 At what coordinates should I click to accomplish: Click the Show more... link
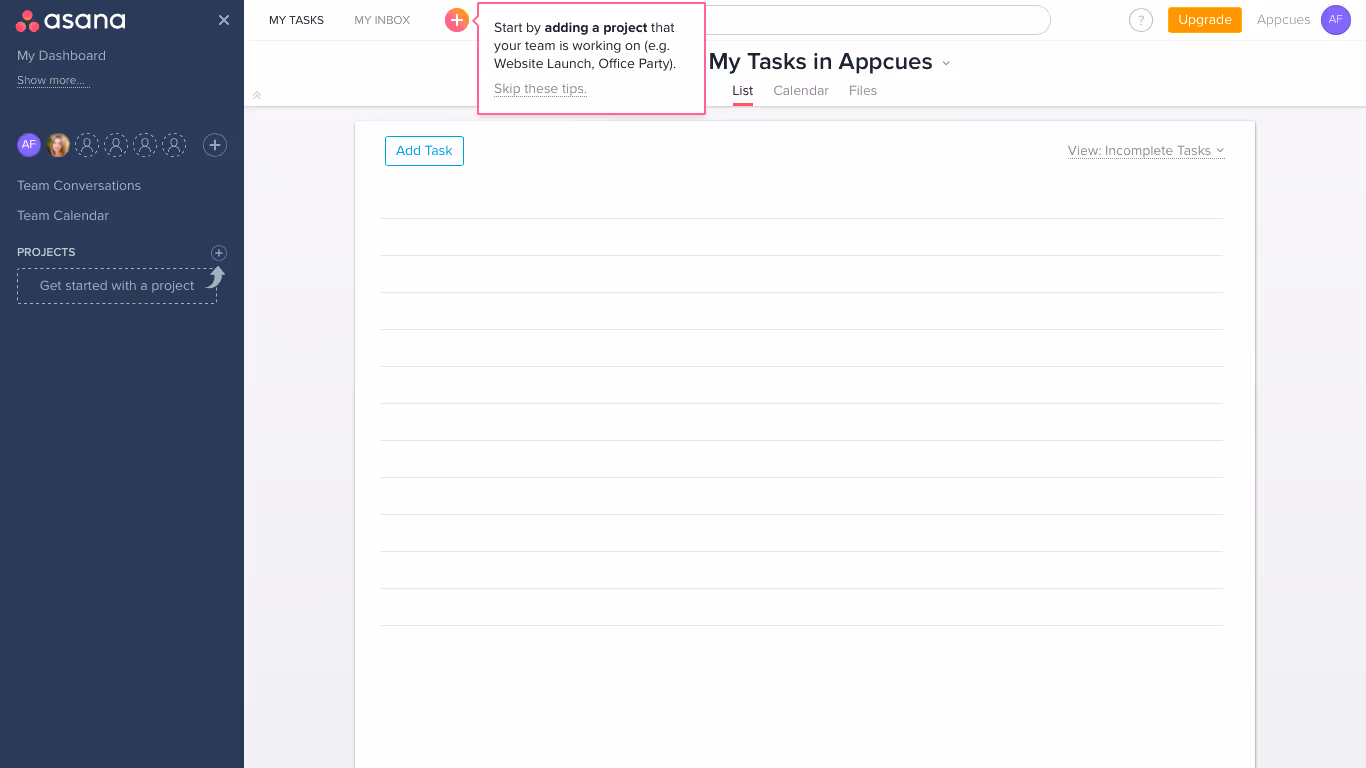point(53,81)
